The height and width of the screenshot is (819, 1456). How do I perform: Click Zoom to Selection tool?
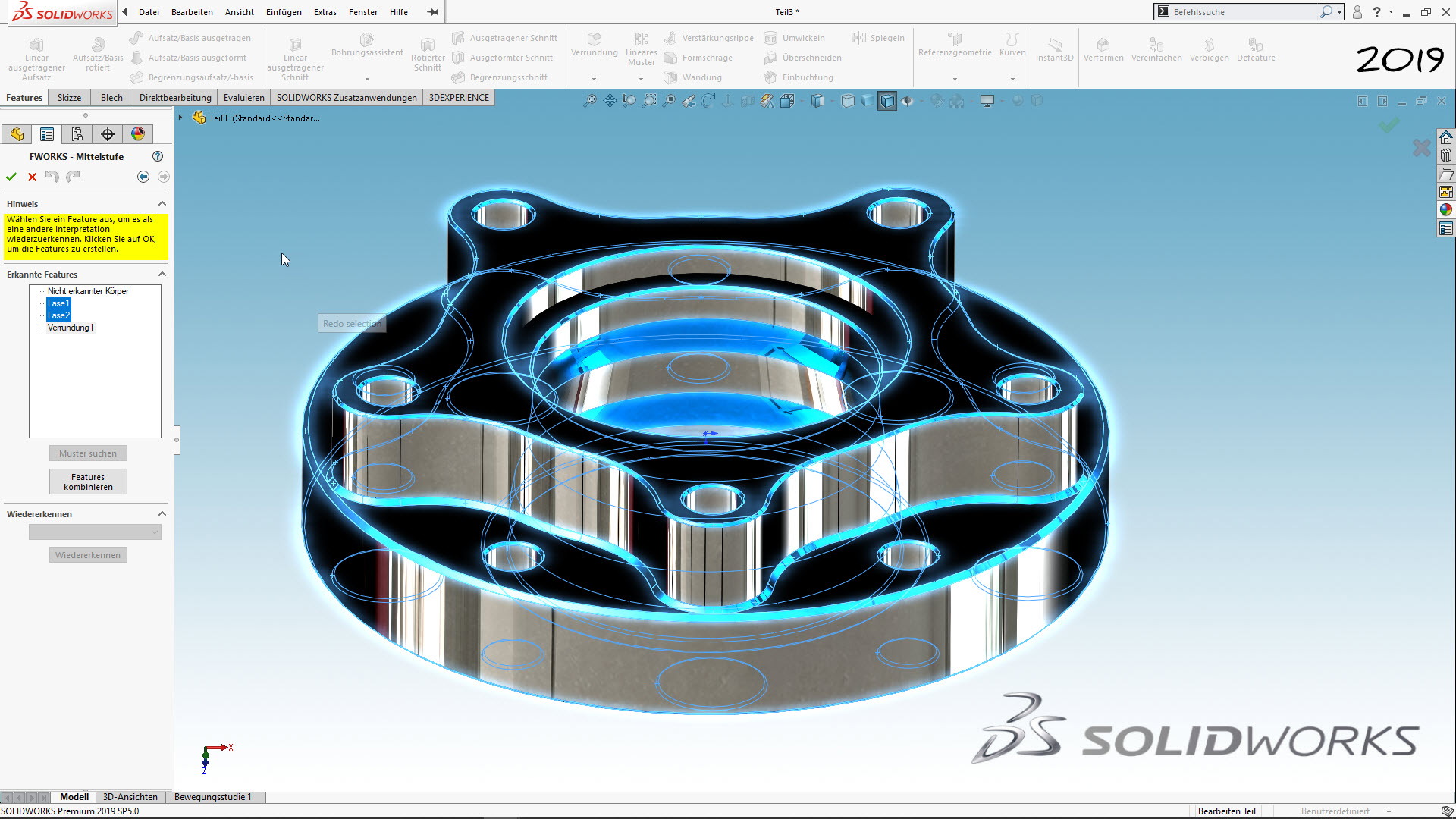tap(669, 101)
